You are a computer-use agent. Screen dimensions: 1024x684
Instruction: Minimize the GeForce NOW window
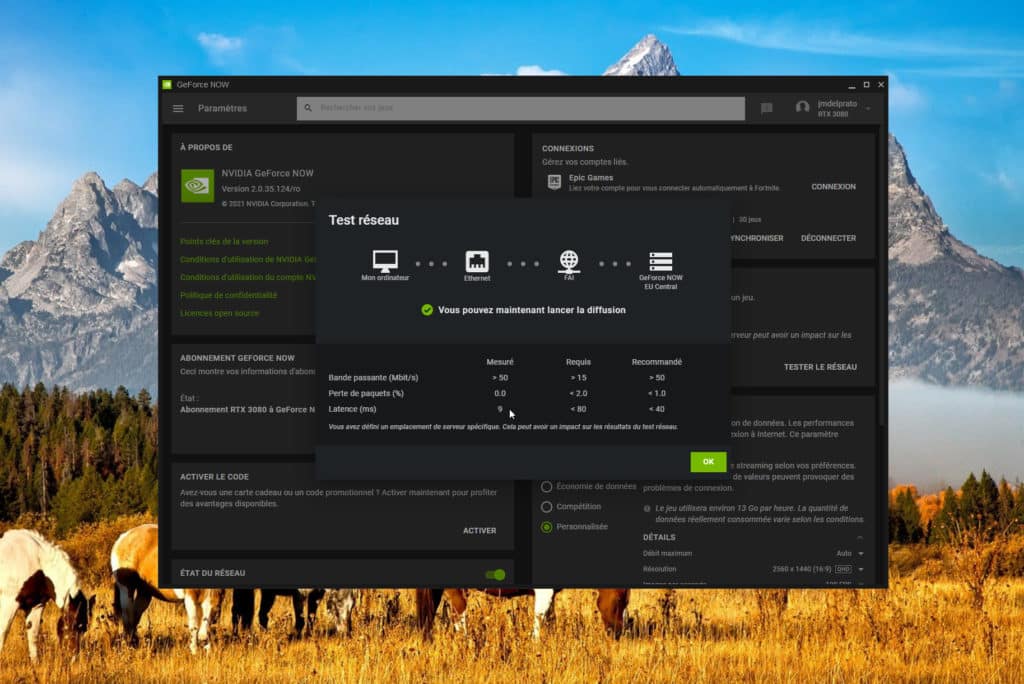tap(852, 85)
